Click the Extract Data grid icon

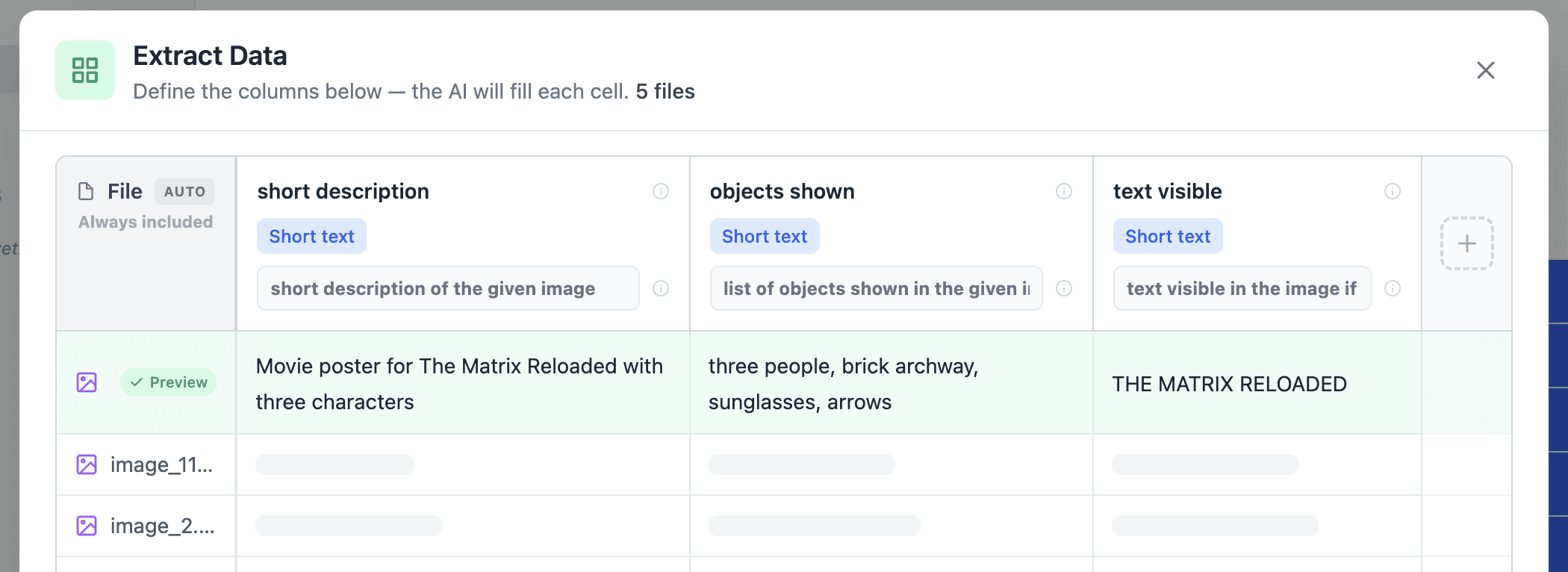(x=85, y=70)
